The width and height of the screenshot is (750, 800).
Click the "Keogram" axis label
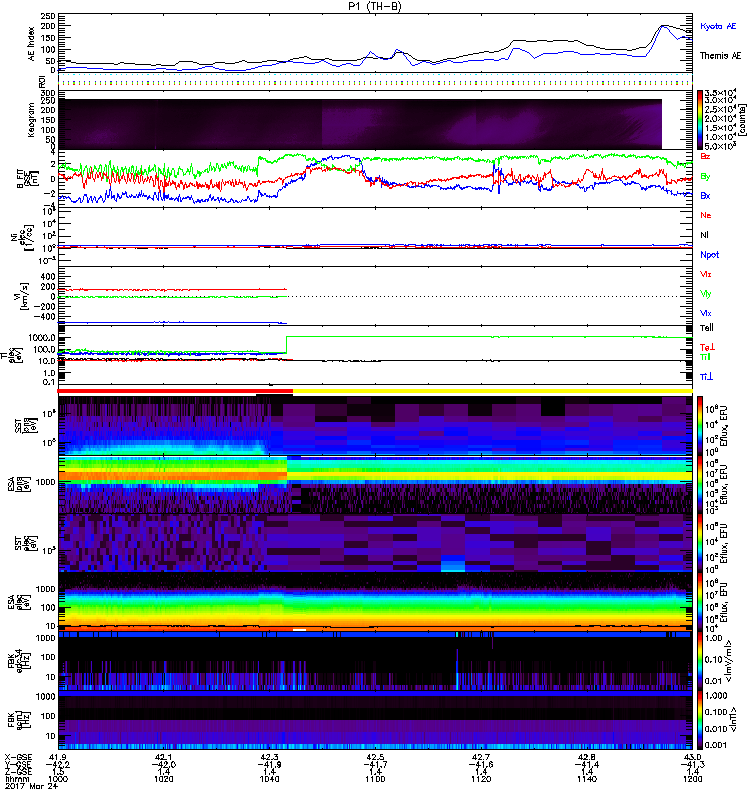[32, 119]
